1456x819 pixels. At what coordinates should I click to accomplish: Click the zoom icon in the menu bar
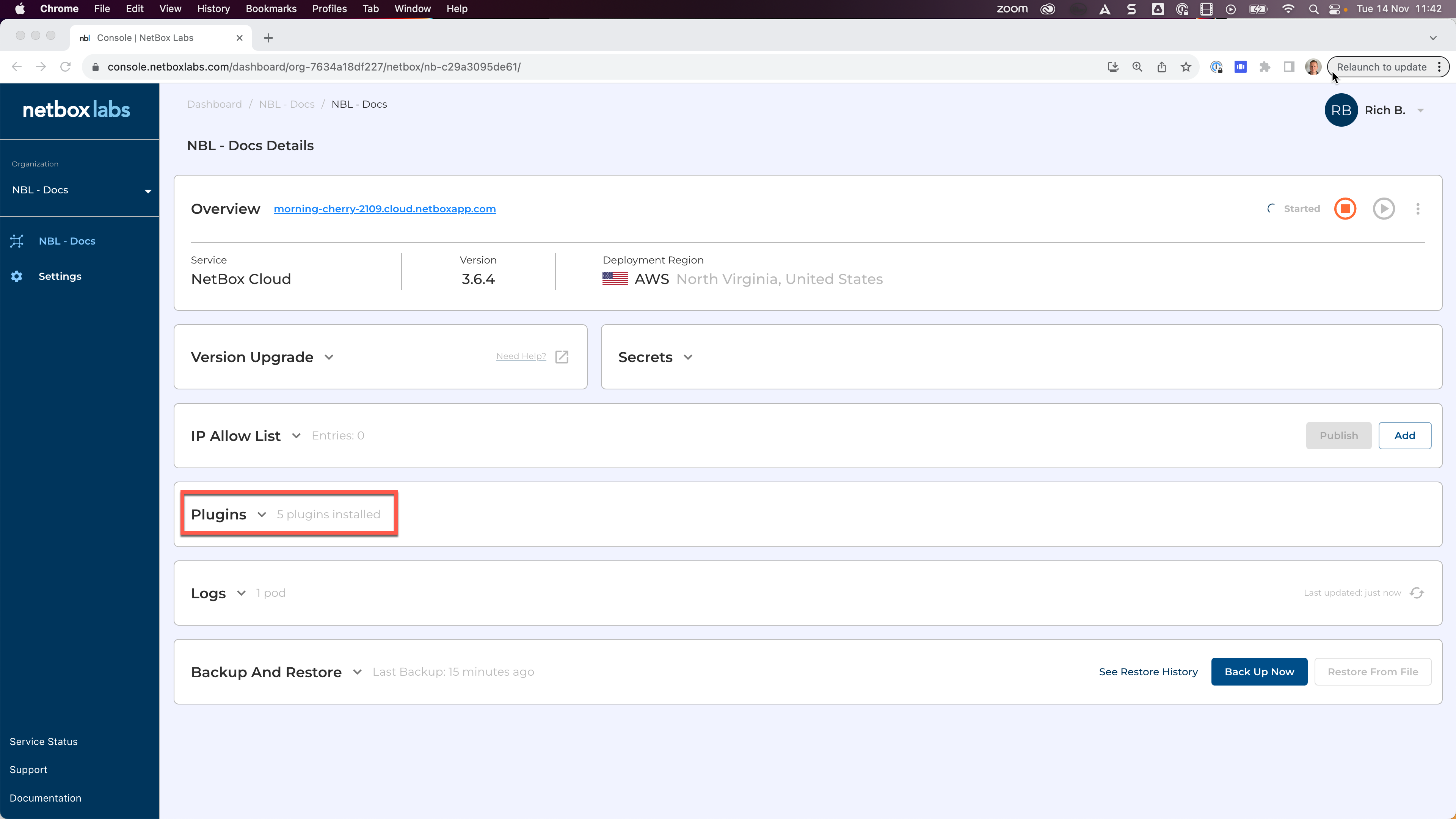(x=1012, y=9)
